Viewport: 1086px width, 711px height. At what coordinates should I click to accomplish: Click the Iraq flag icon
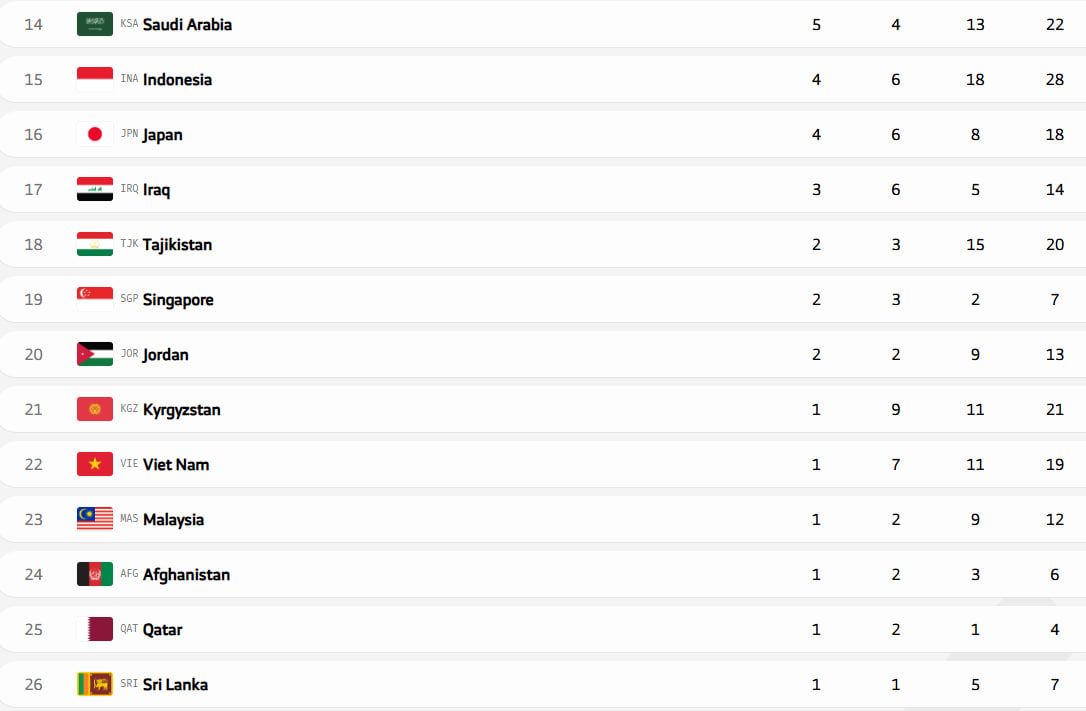[x=95, y=189]
